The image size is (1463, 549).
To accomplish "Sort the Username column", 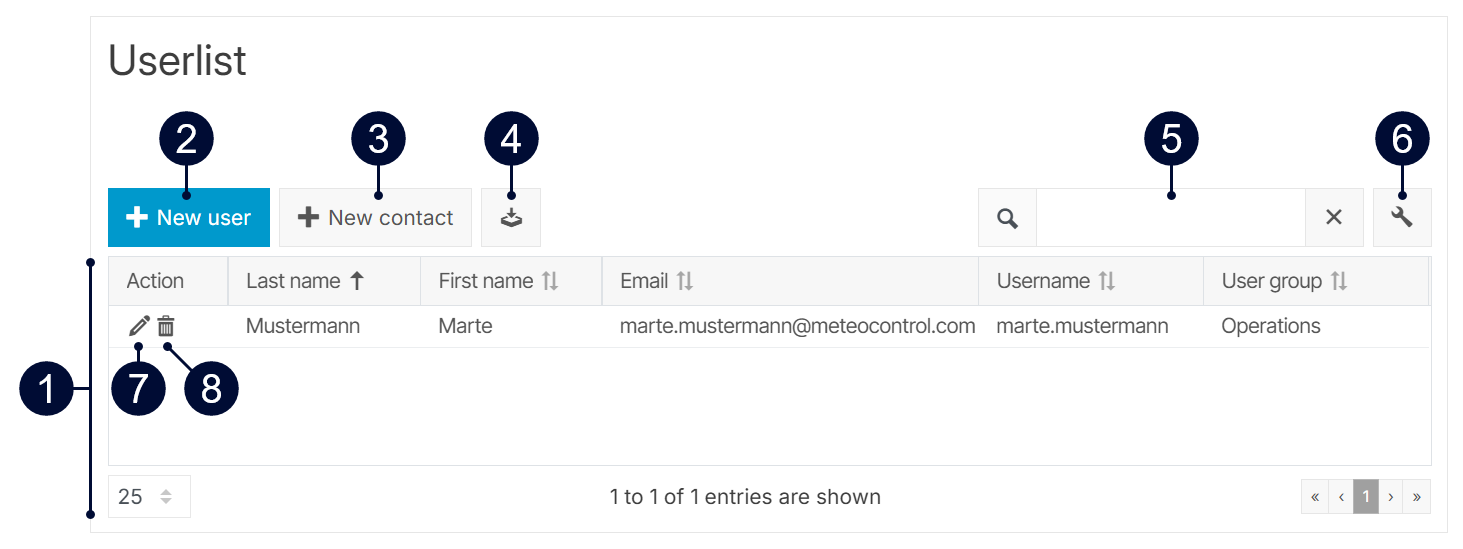I will [1107, 281].
